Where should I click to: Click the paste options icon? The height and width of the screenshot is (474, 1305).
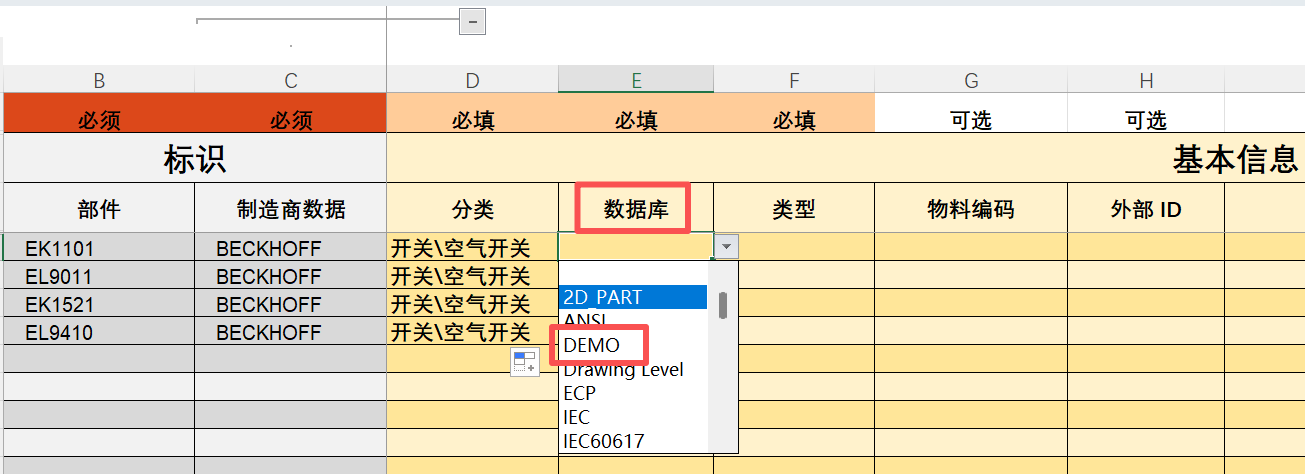[525, 363]
